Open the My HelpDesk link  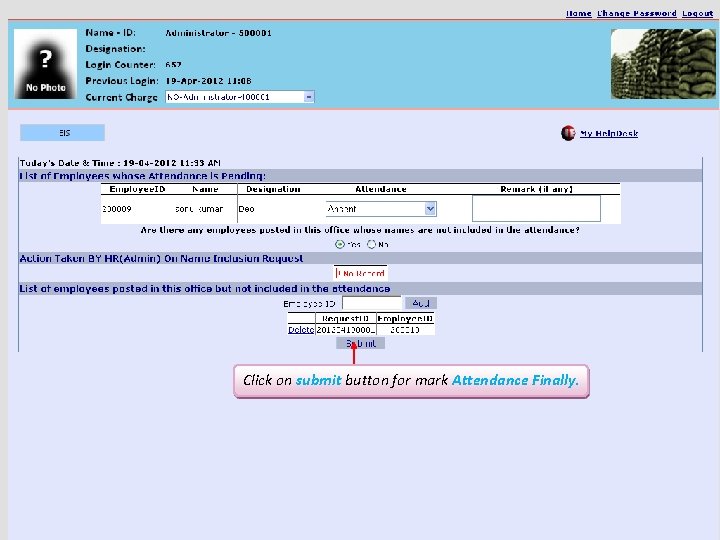pos(609,134)
